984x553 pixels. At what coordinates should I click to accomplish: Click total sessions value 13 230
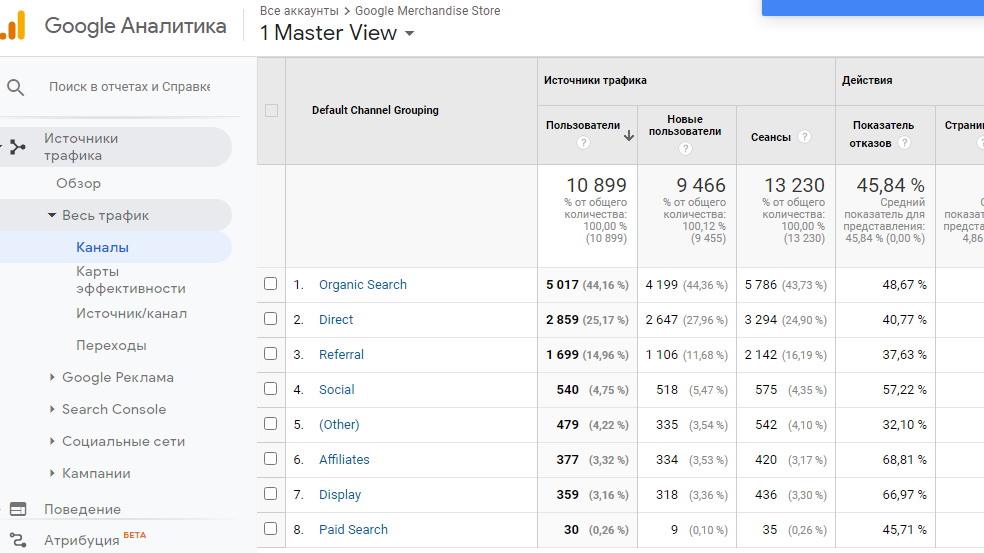(794, 185)
